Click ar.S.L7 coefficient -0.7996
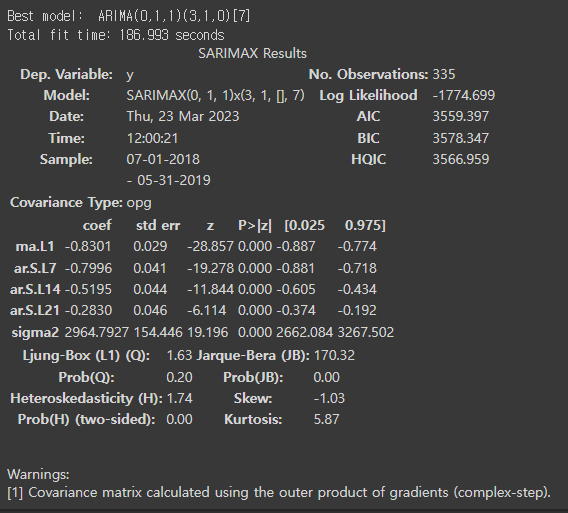Viewport: 568px width, 513px height. [x=88, y=268]
